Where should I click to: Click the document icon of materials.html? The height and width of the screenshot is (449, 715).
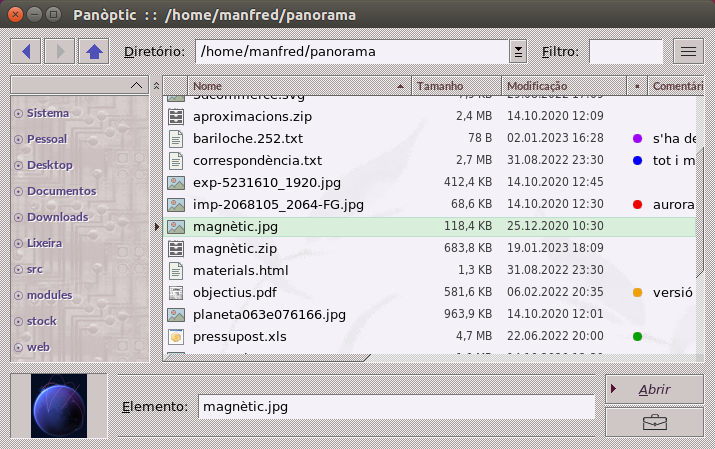pyautogui.click(x=176, y=271)
